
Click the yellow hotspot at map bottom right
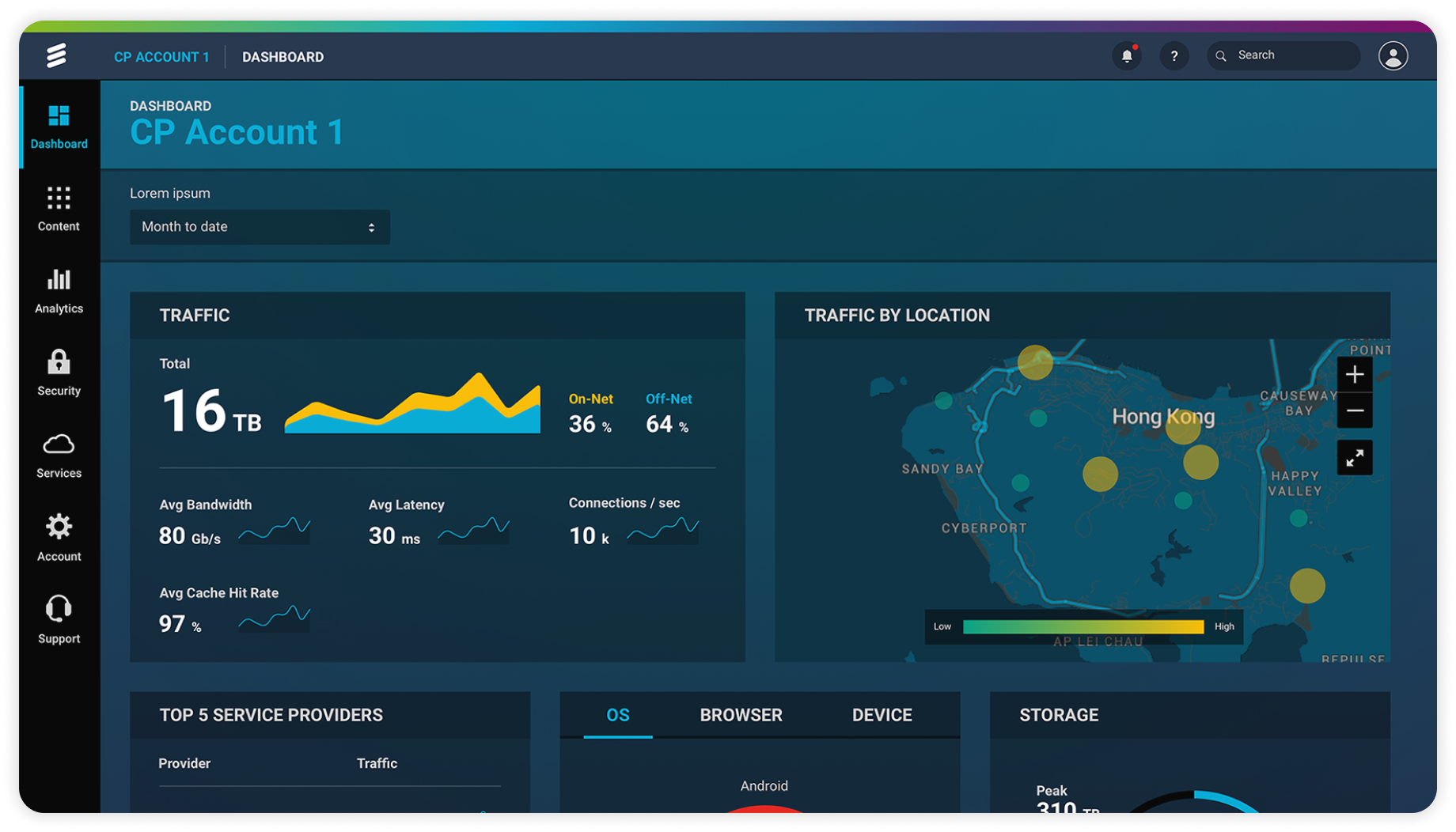tap(1307, 586)
